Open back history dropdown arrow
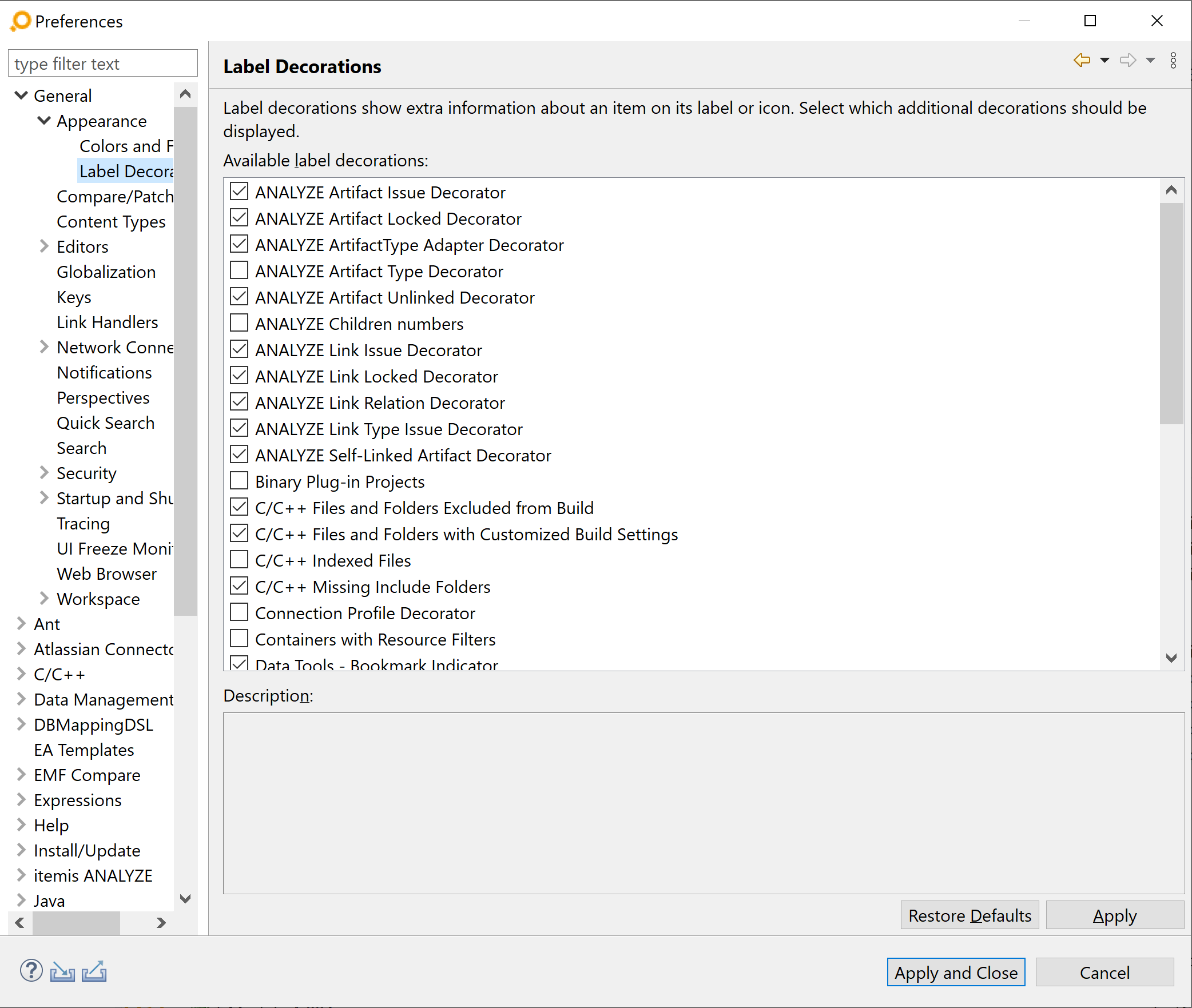 tap(1104, 61)
